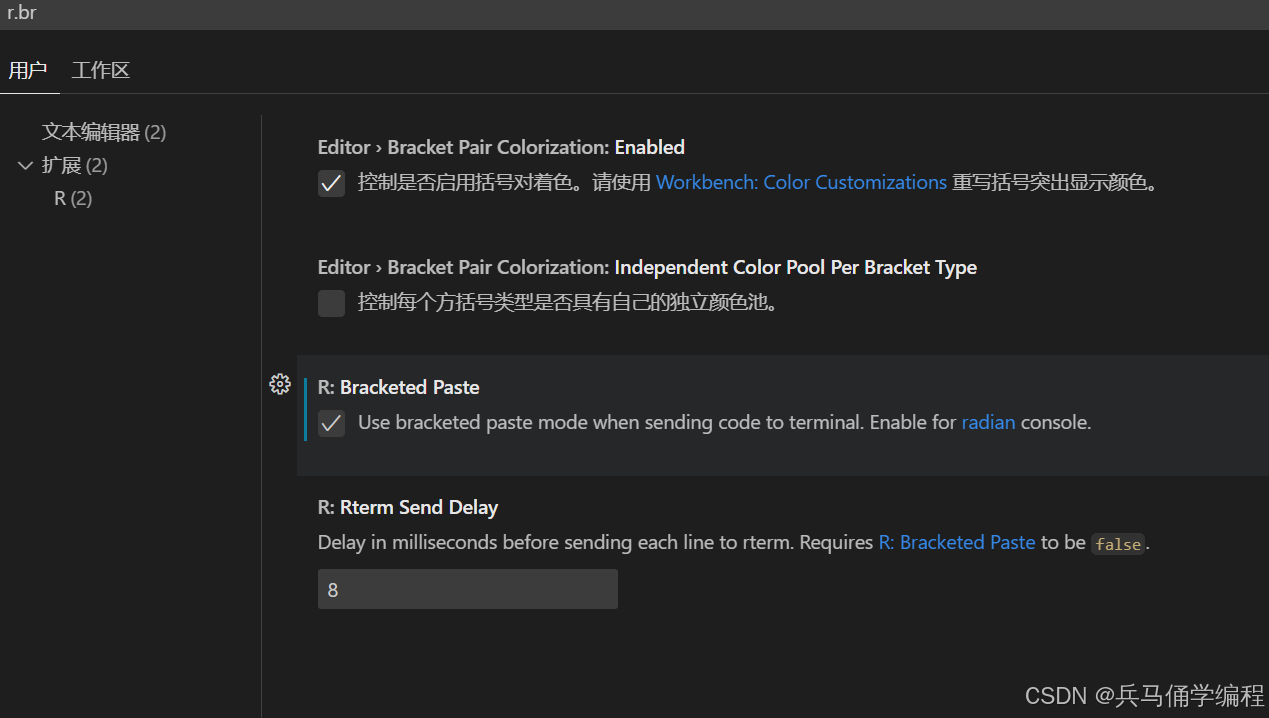Open the R: Bracketed Paste link
Screen dimensions: 1269x718
click(957, 543)
